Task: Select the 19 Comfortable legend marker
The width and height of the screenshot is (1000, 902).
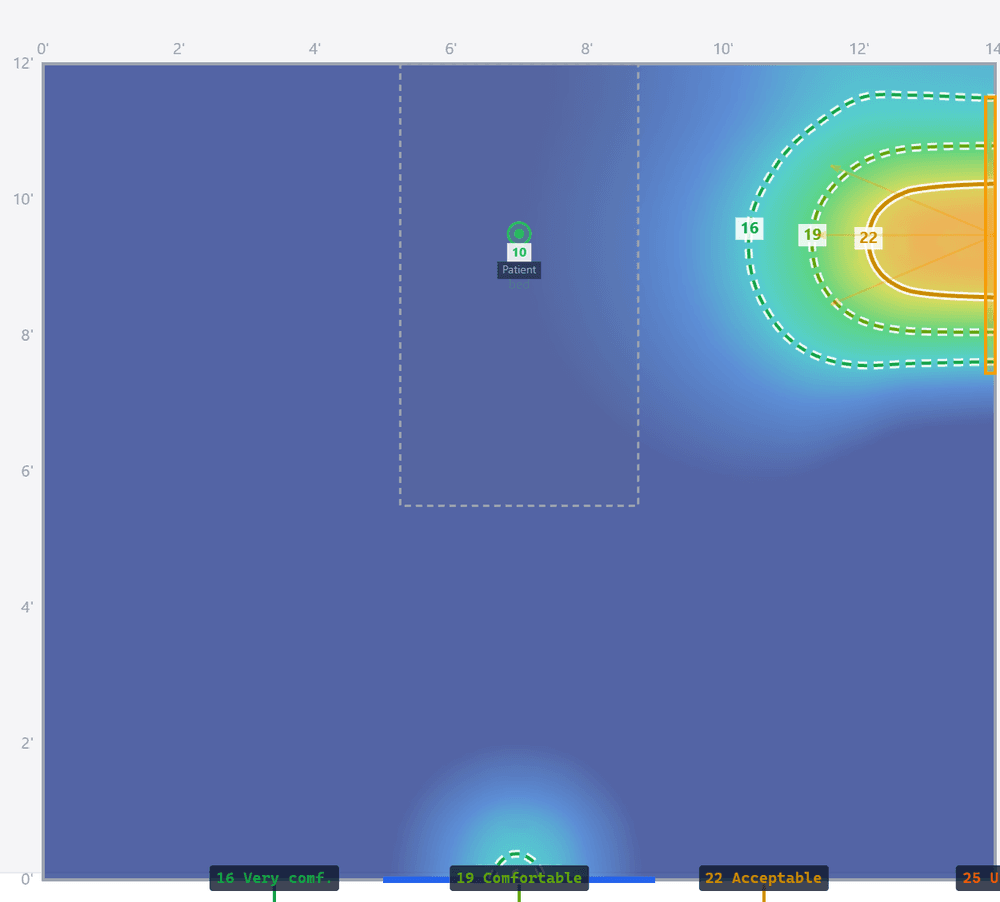Action: point(519,878)
